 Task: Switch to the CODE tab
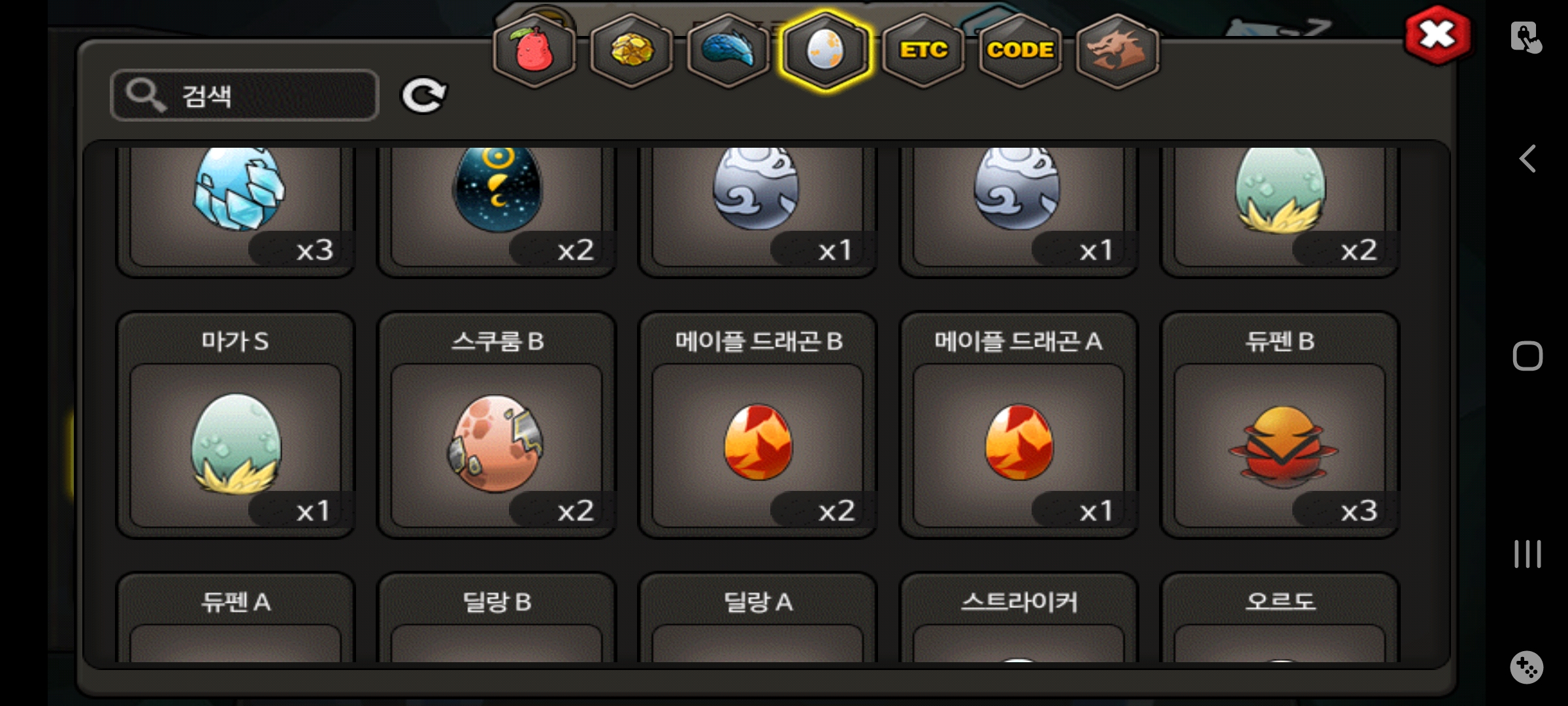(1020, 51)
